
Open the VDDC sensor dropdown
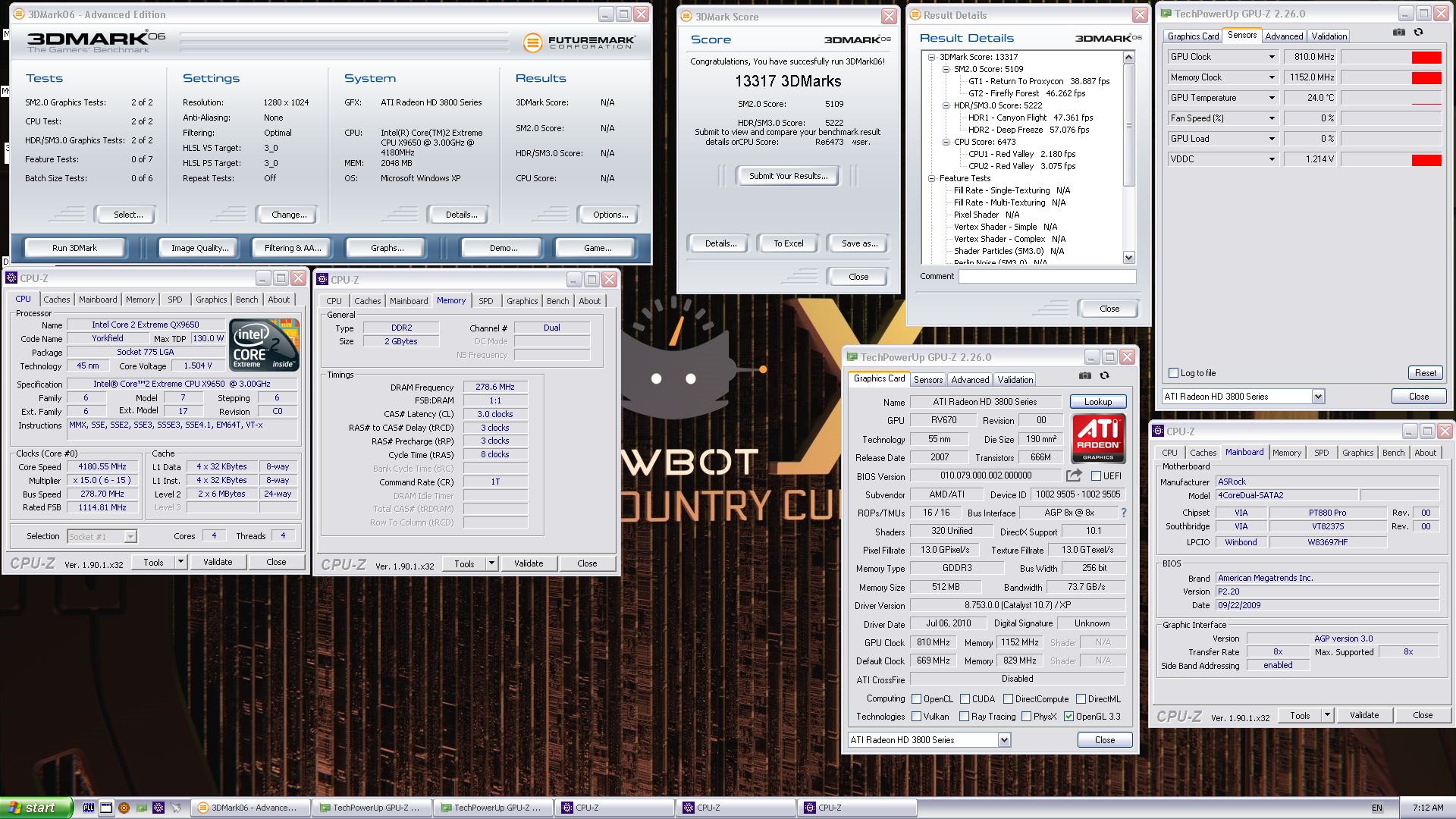(x=1272, y=159)
